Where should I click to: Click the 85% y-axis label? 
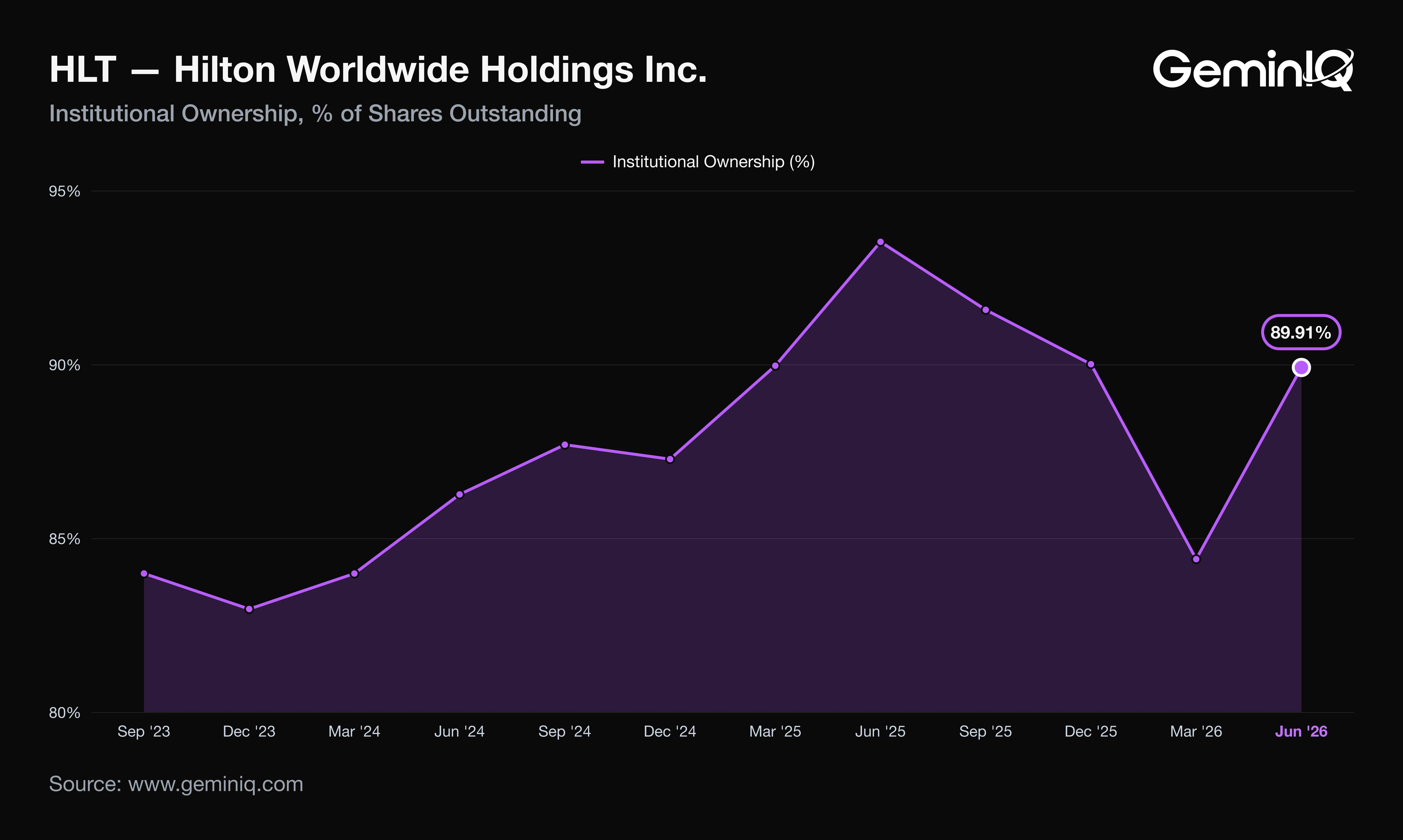tap(65, 539)
